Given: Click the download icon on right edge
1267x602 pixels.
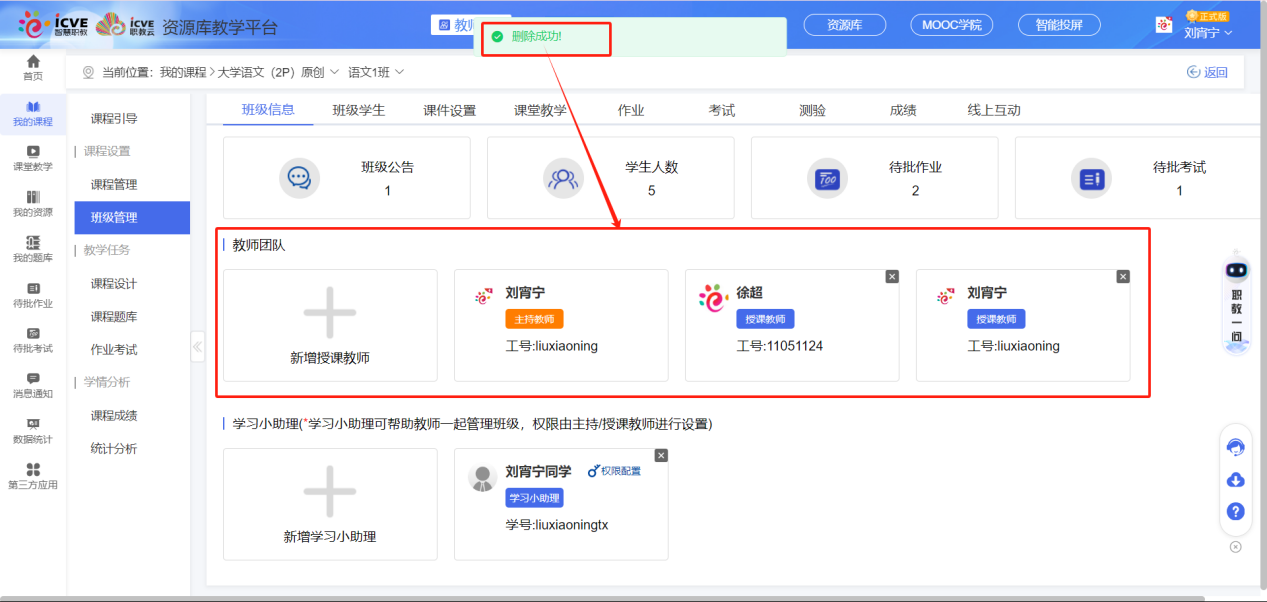Looking at the screenshot, I should (x=1235, y=480).
